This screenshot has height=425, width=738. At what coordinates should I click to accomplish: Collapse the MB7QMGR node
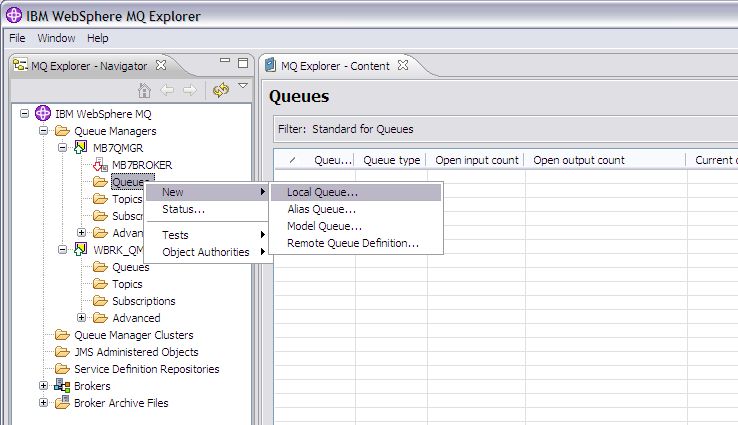pyautogui.click(x=62, y=147)
